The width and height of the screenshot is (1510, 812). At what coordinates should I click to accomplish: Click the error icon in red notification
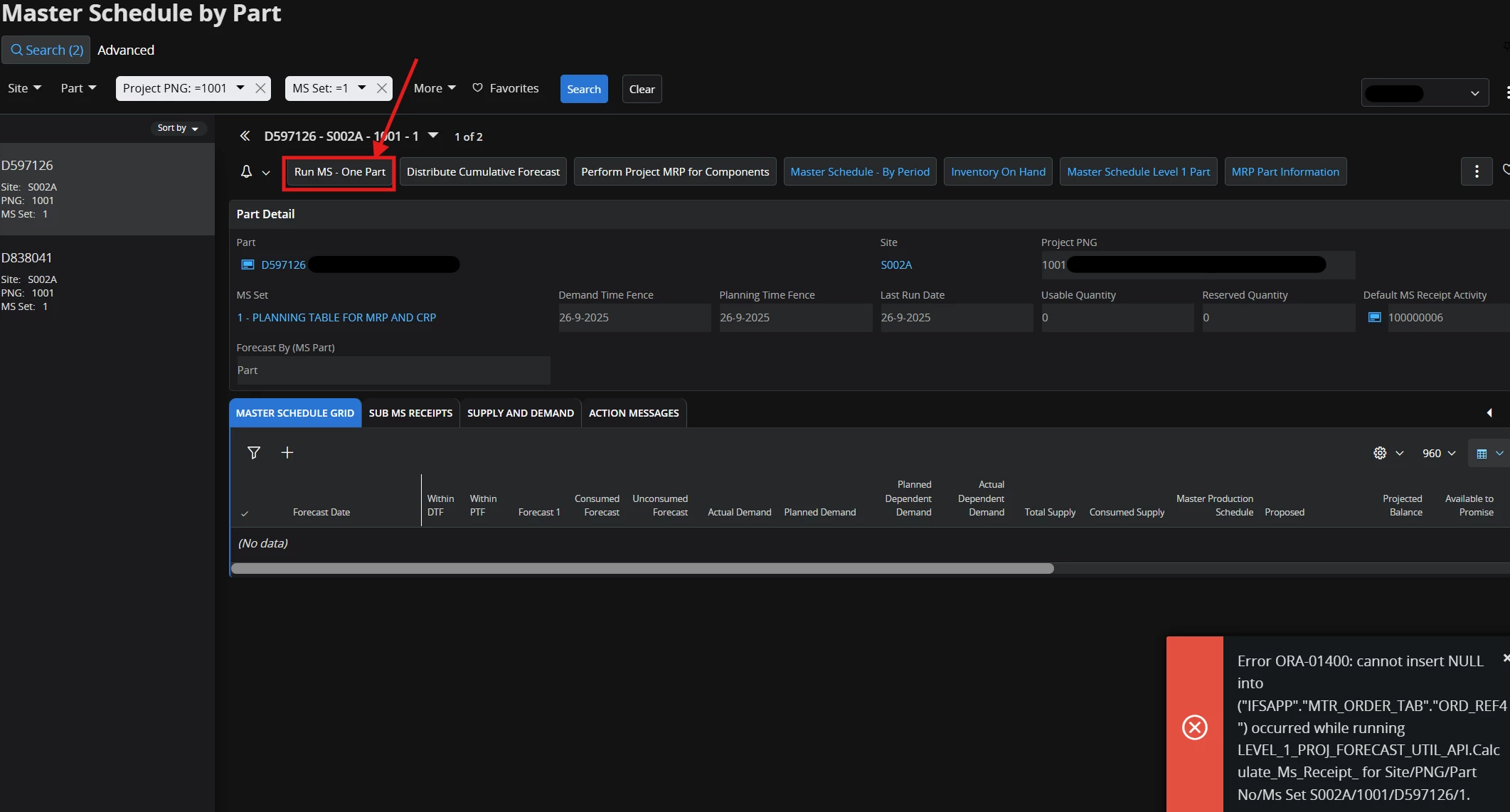click(1194, 727)
